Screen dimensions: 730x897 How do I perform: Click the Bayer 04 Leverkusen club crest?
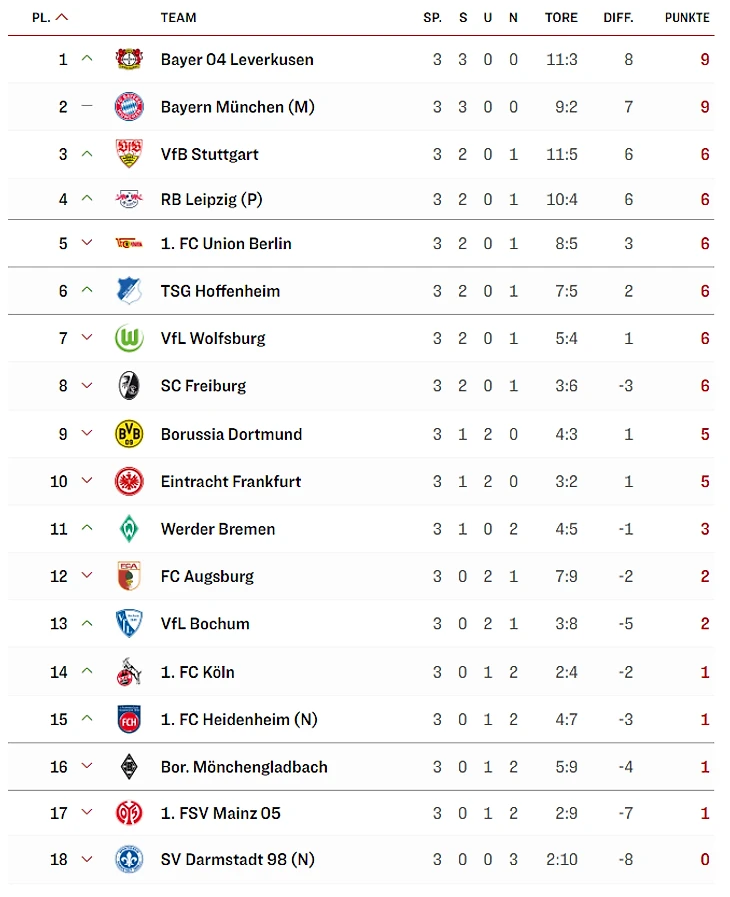128,59
